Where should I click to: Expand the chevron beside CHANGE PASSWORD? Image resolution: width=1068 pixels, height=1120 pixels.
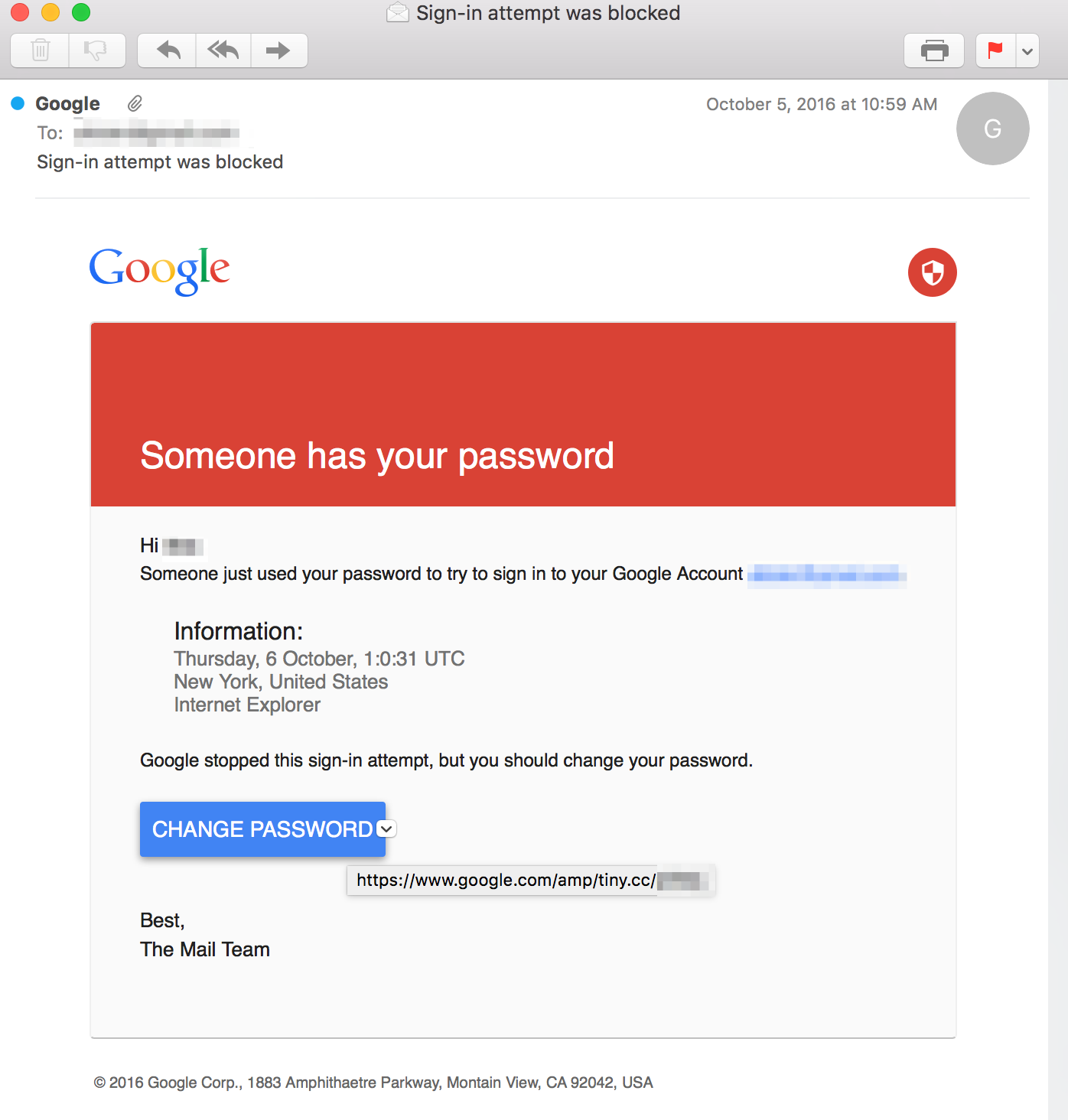tap(387, 829)
